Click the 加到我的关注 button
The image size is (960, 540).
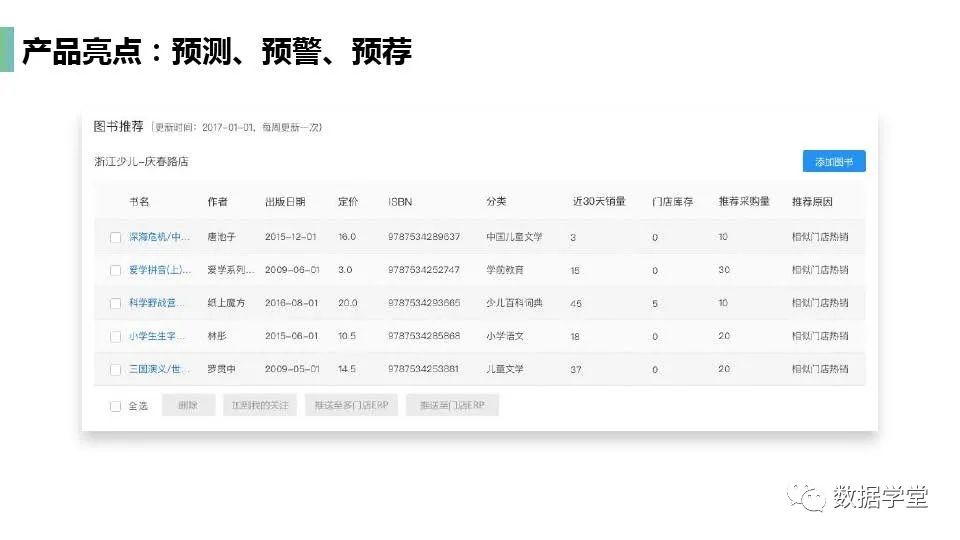(259, 405)
